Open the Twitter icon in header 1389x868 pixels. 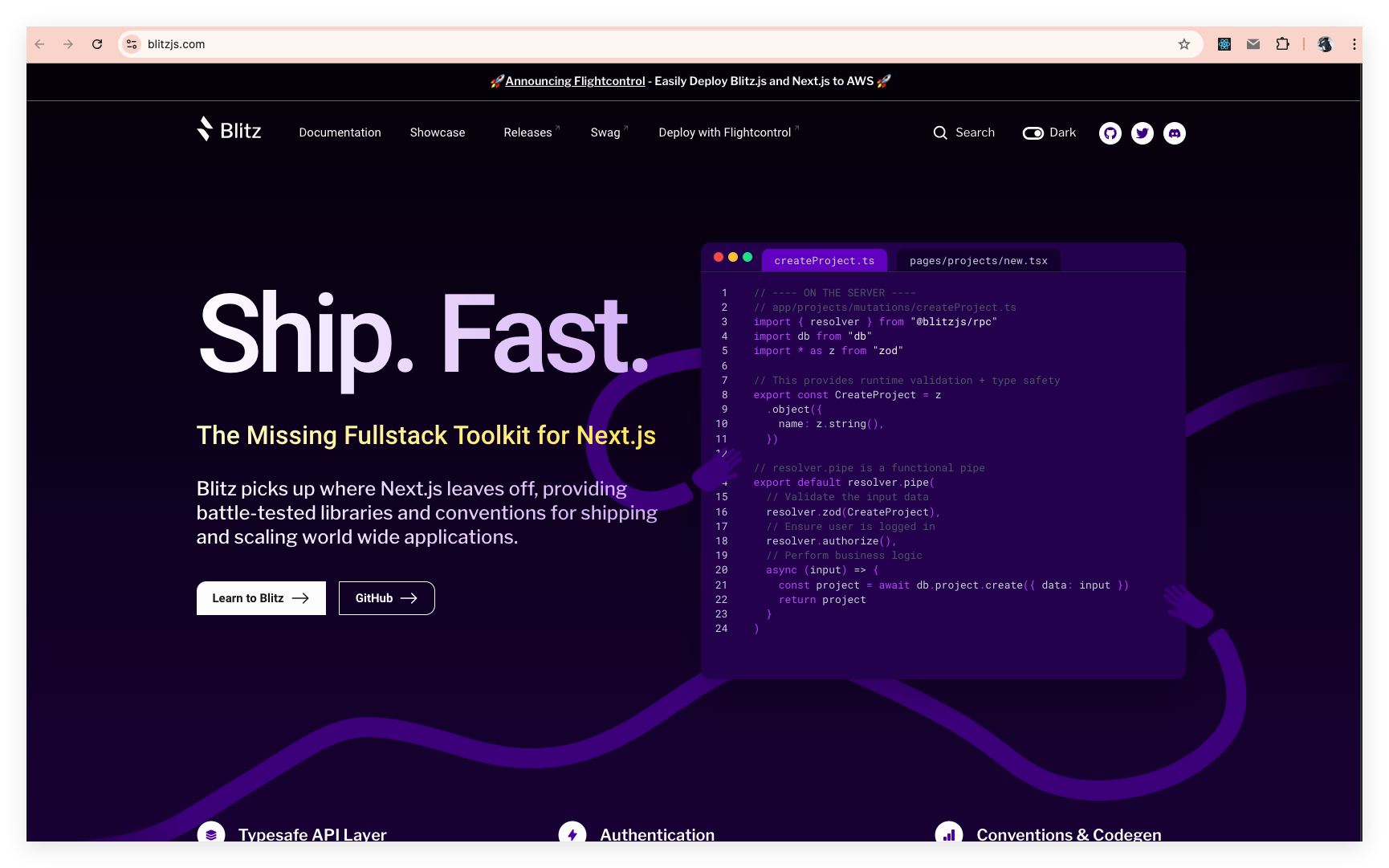coord(1143,133)
